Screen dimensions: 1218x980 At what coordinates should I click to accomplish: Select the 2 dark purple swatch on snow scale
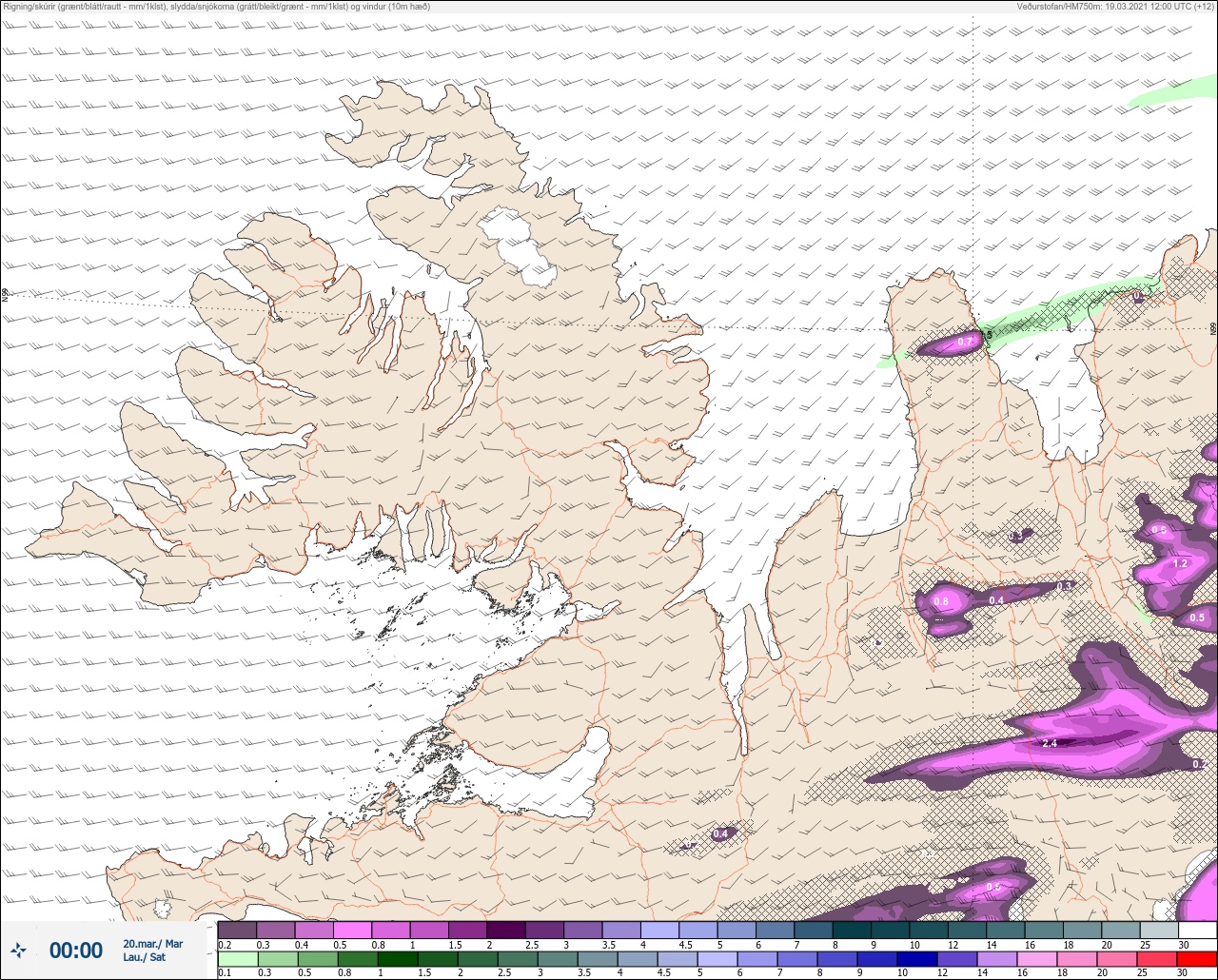(x=506, y=930)
